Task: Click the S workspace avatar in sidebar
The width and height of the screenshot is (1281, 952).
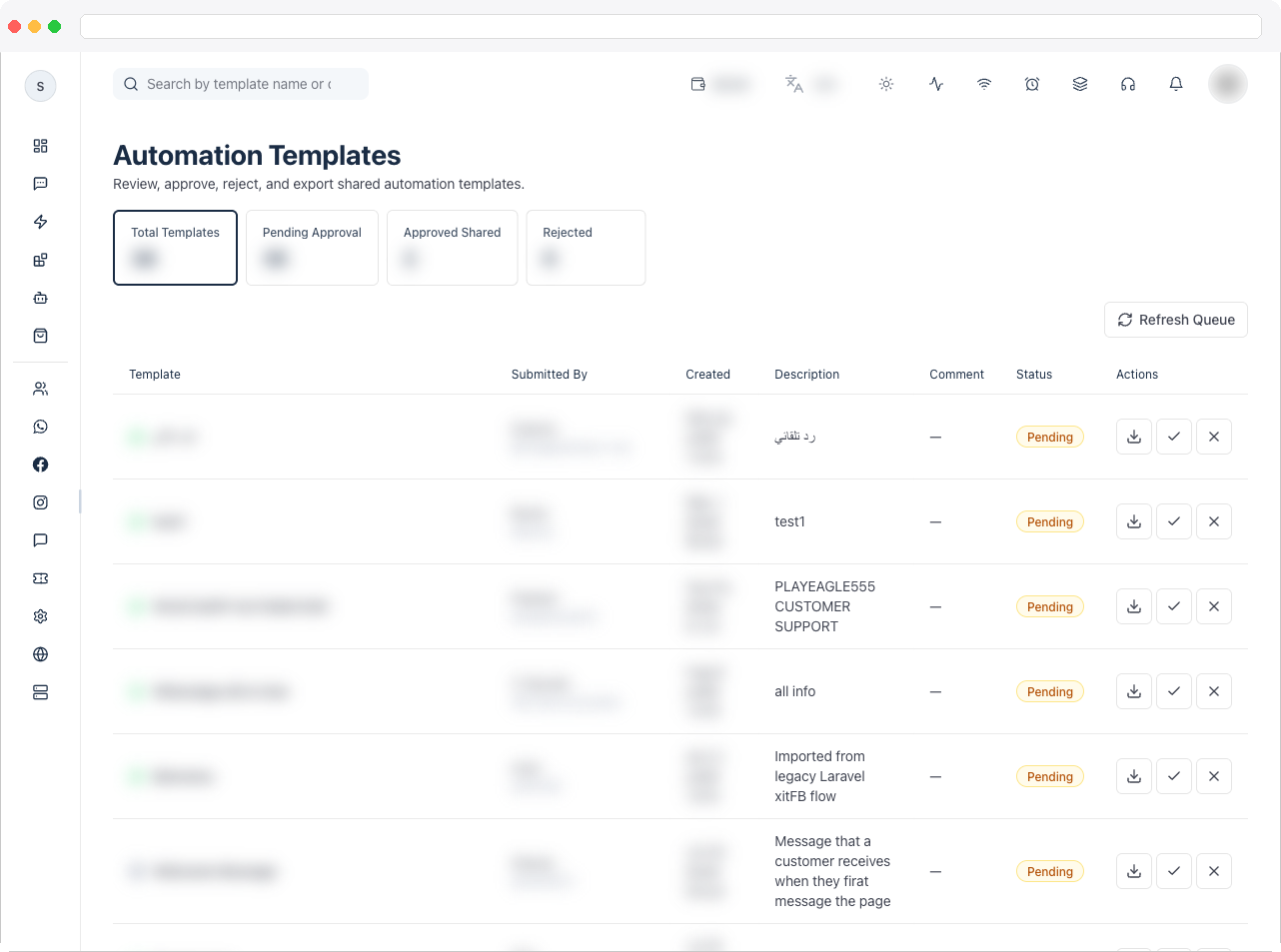Action: (40, 86)
